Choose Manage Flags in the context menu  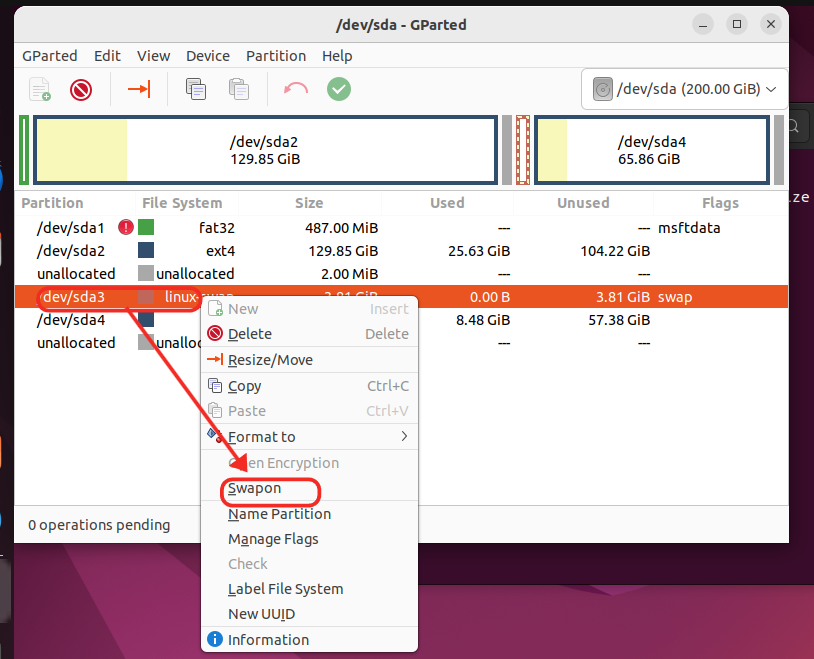click(309, 539)
